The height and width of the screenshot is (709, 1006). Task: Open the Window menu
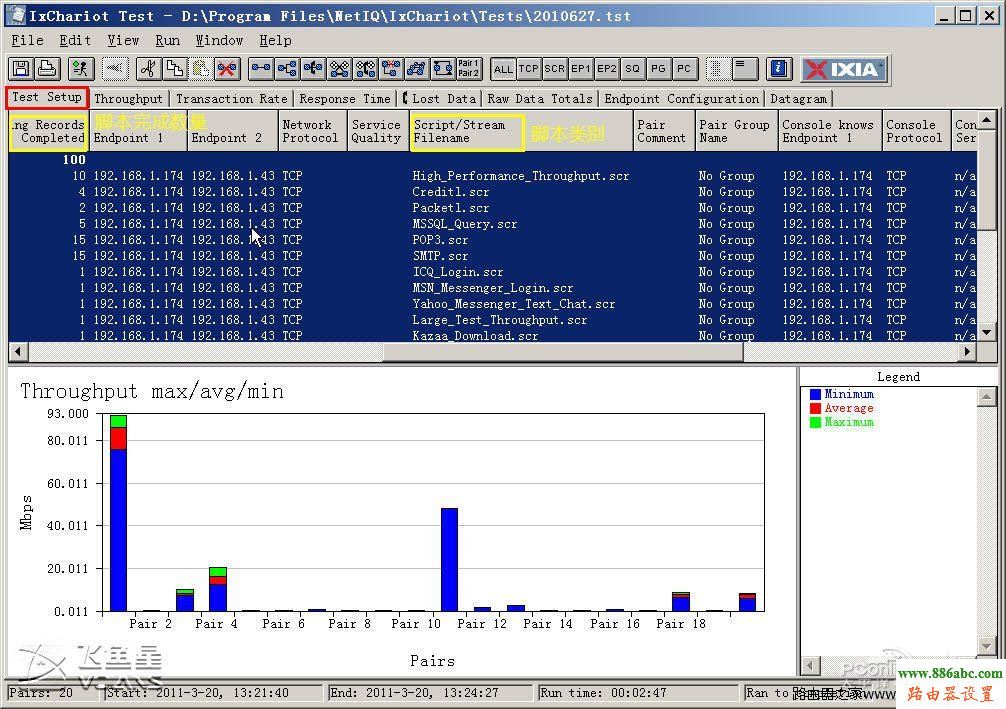[x=219, y=40]
